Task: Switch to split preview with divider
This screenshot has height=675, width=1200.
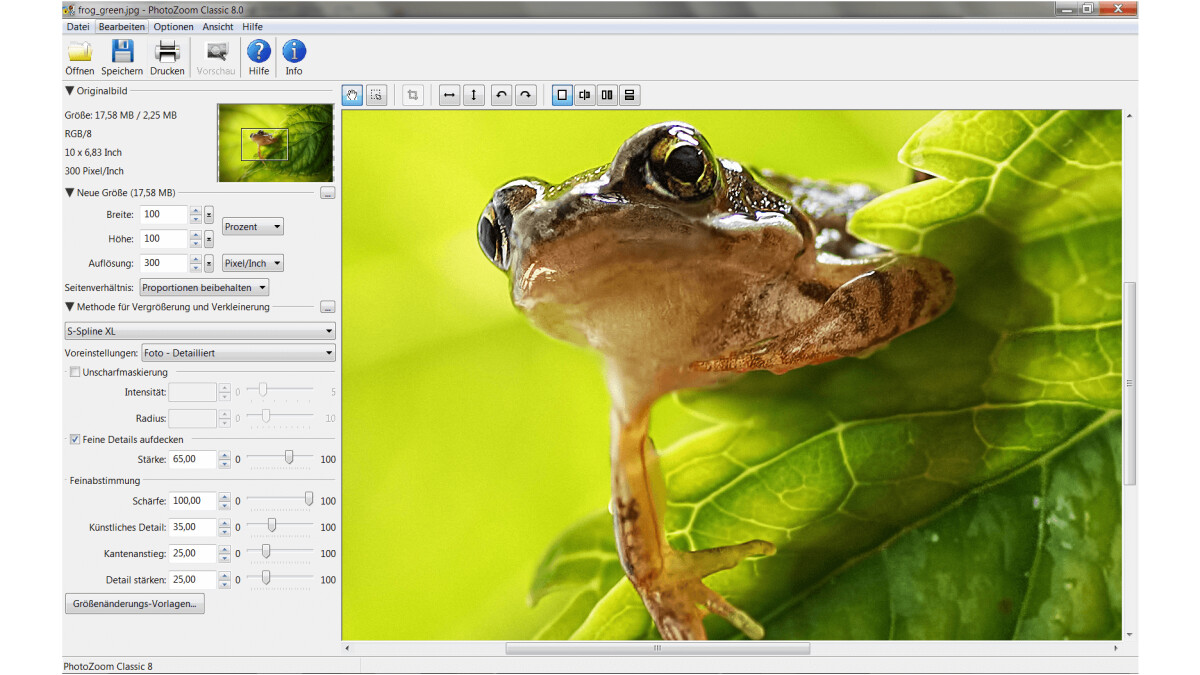Action: (585, 95)
